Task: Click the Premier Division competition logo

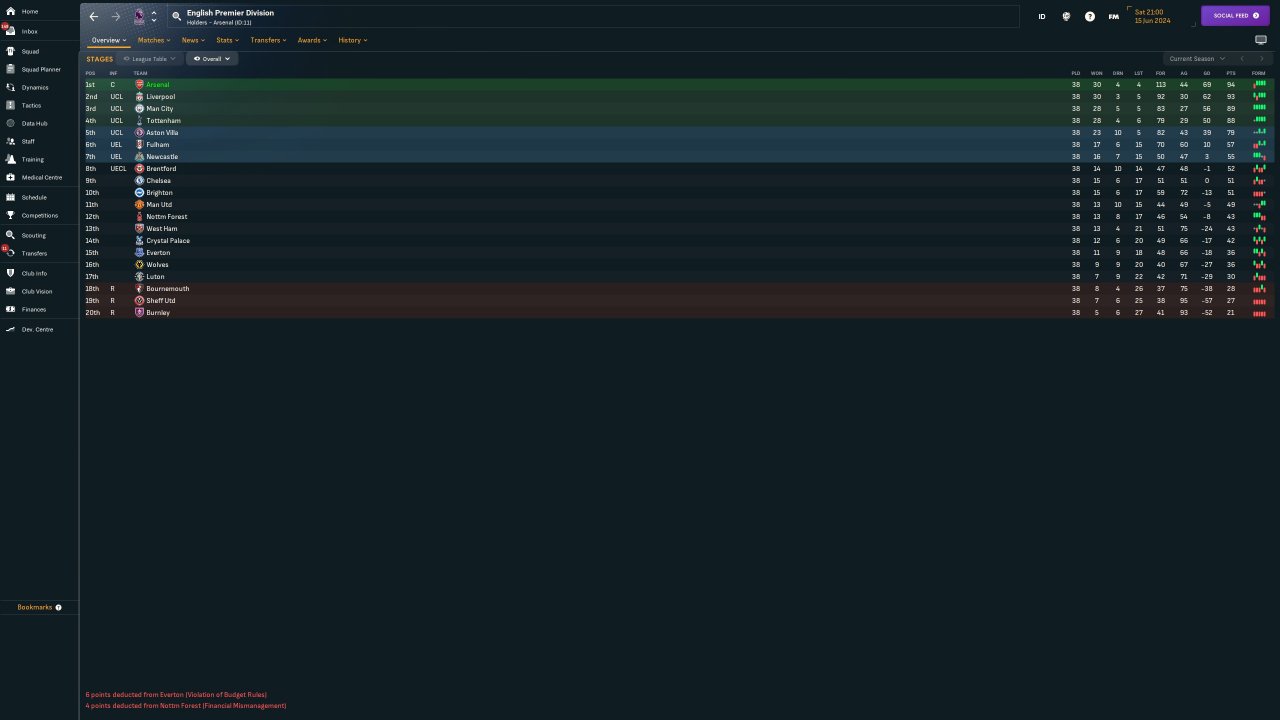Action: (139, 17)
